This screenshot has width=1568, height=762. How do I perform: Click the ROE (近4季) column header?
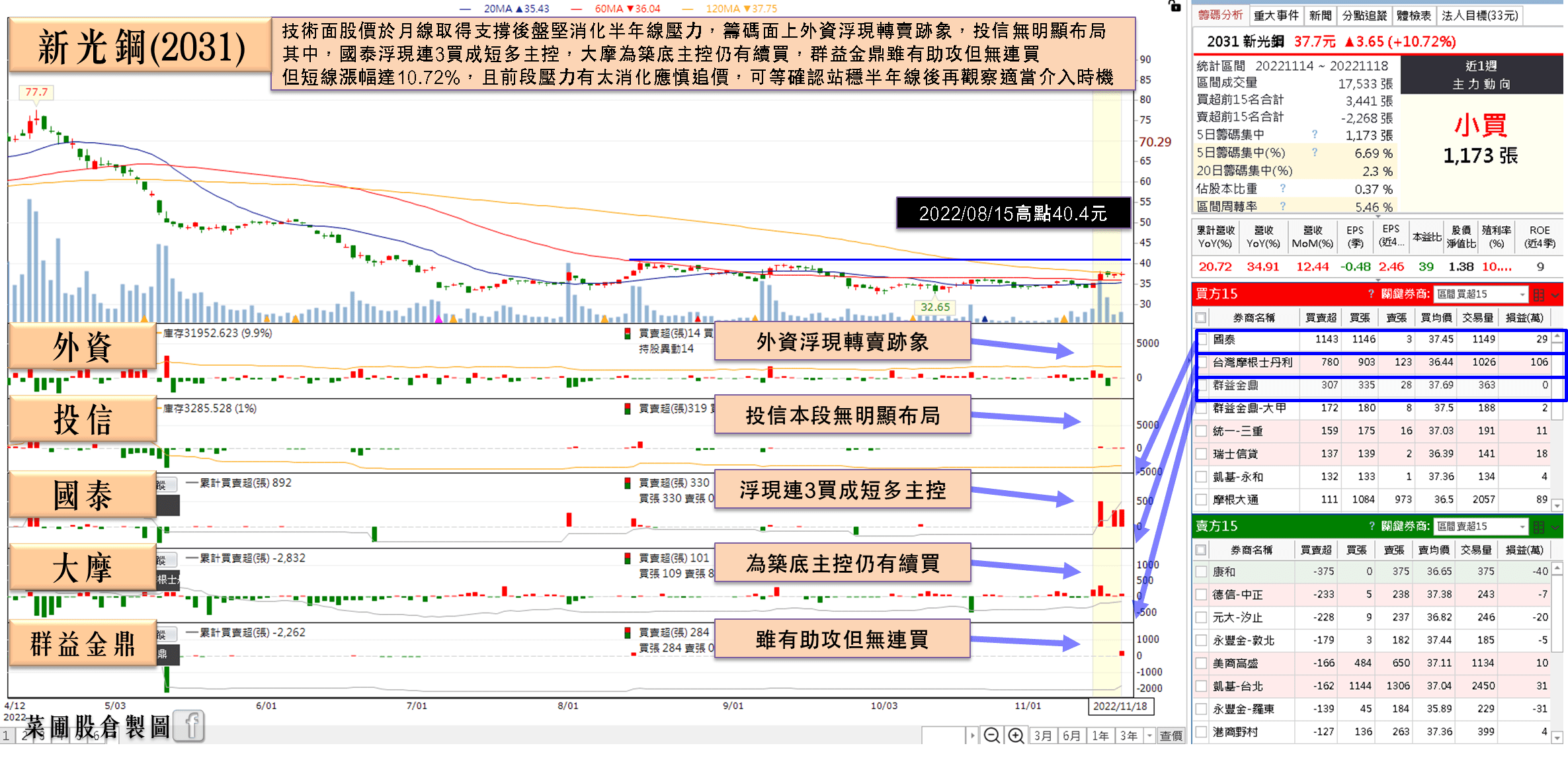tap(1540, 237)
